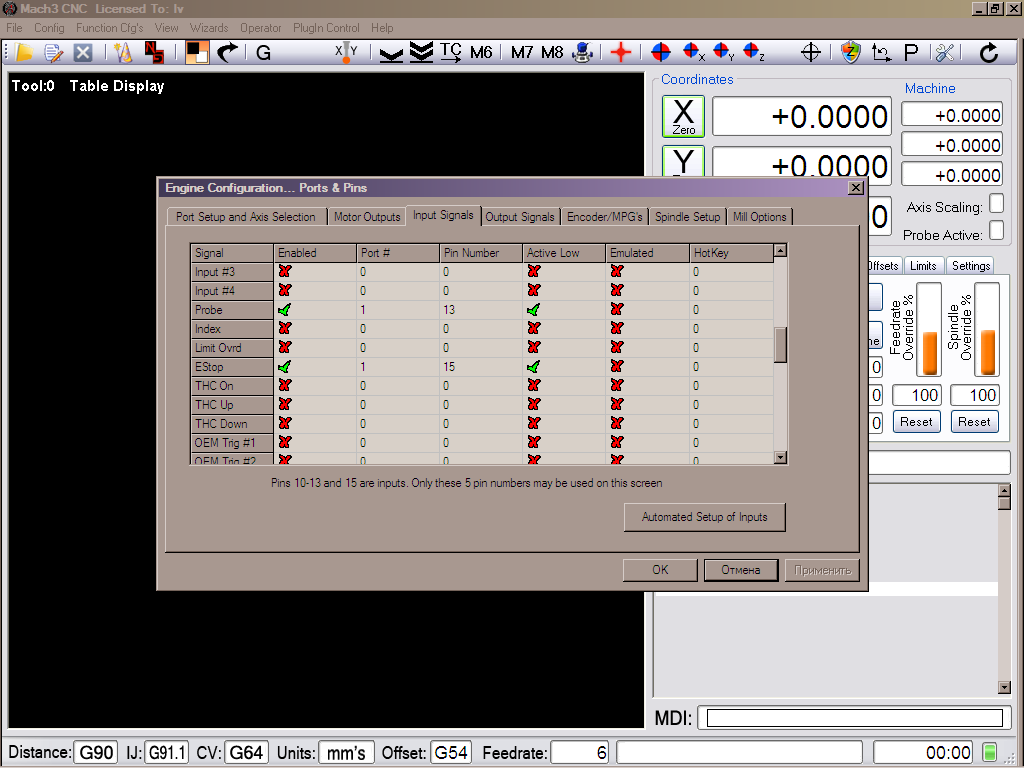Reset the Feedrate Override
The image size is (1024, 768).
pyautogui.click(x=916, y=422)
